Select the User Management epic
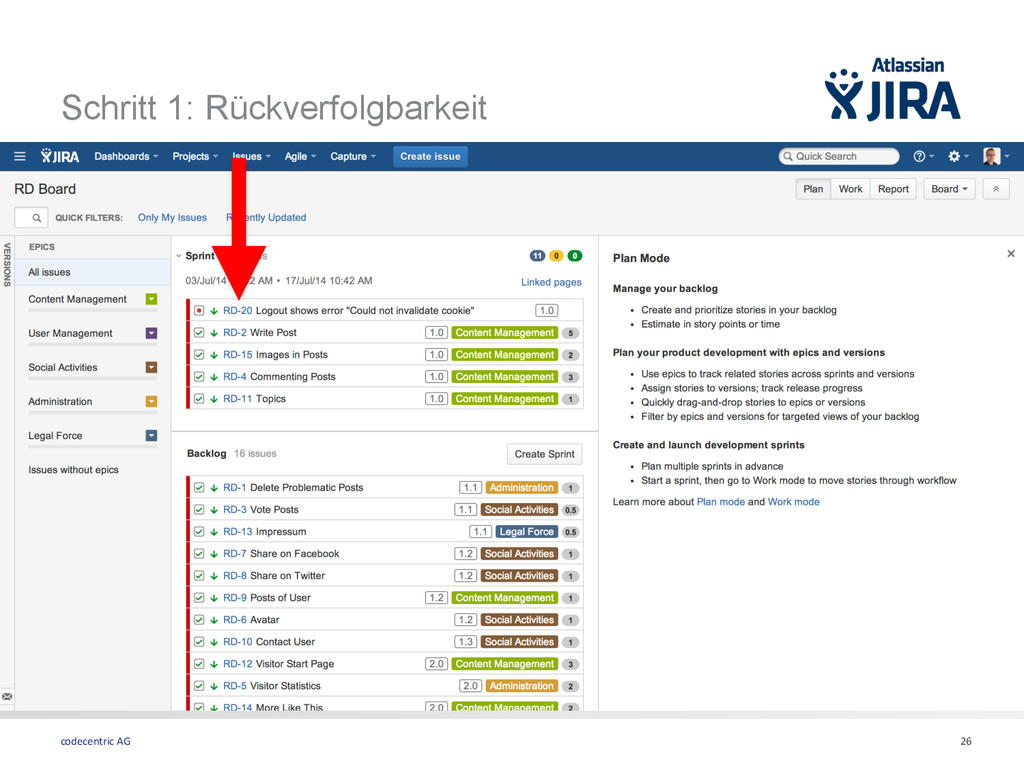 70,334
